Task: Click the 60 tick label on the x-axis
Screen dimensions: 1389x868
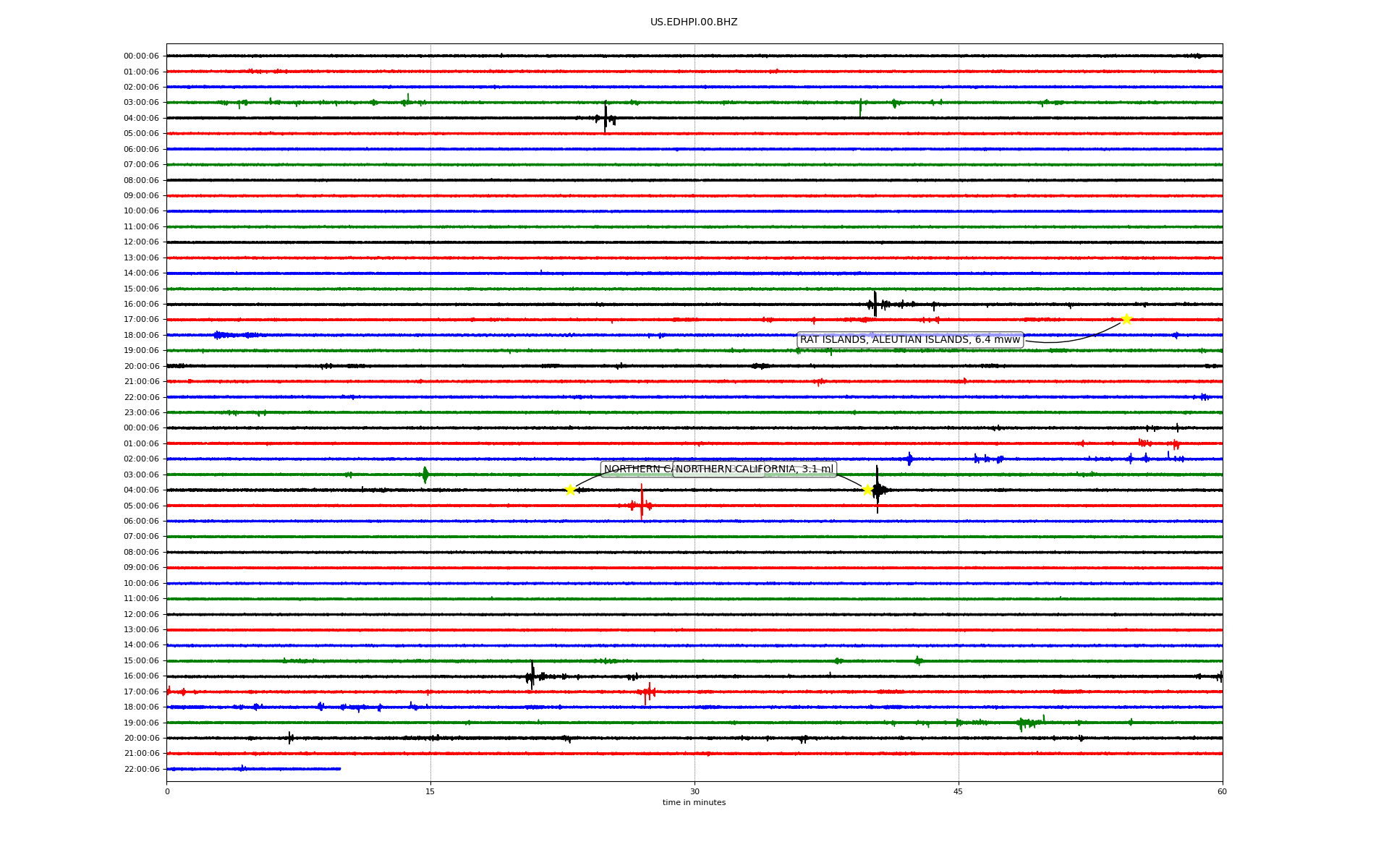Action: coord(1222,791)
